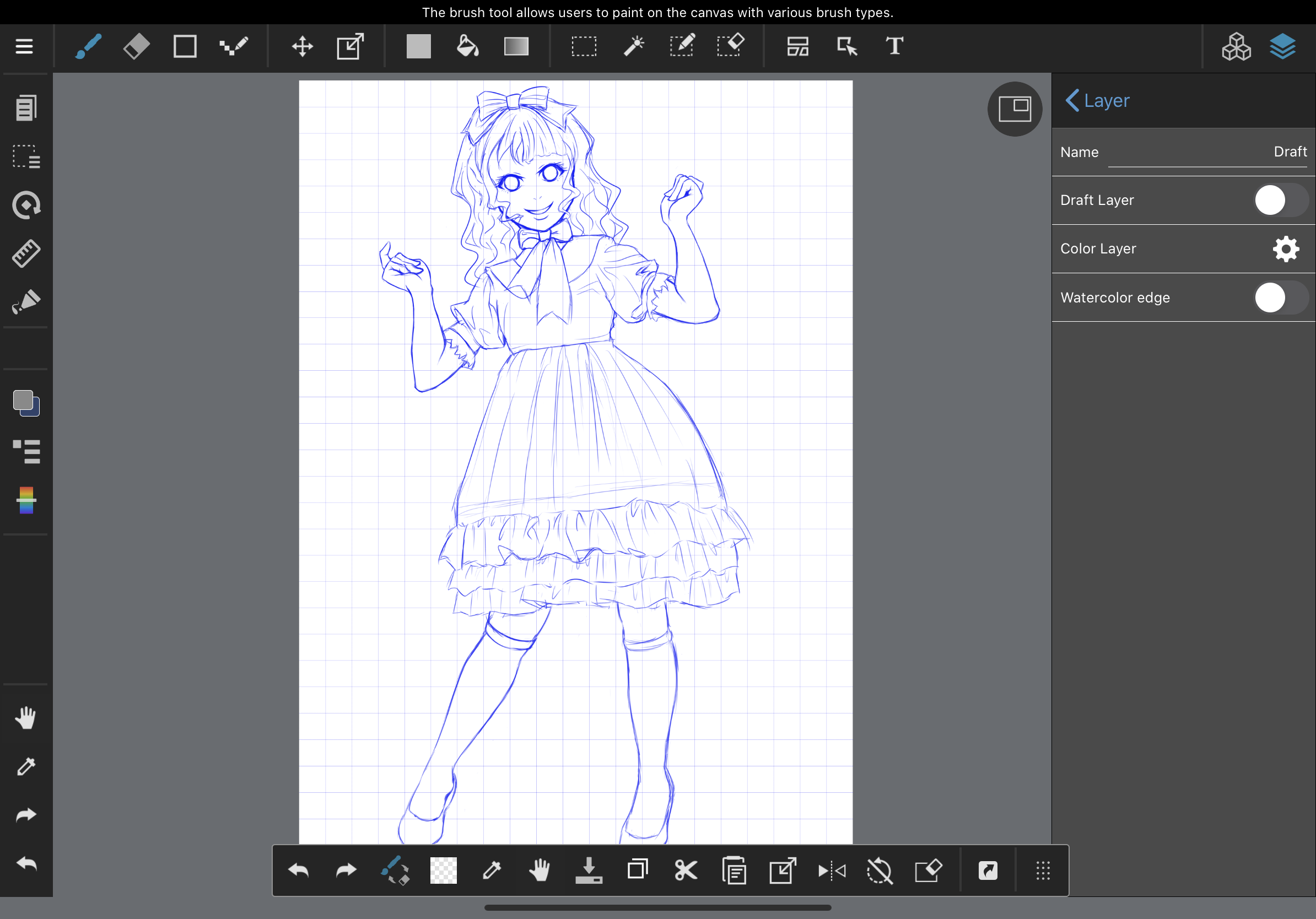The height and width of the screenshot is (919, 1316).
Task: Open the foreground color swatch
Action: pyautogui.click(x=23, y=400)
